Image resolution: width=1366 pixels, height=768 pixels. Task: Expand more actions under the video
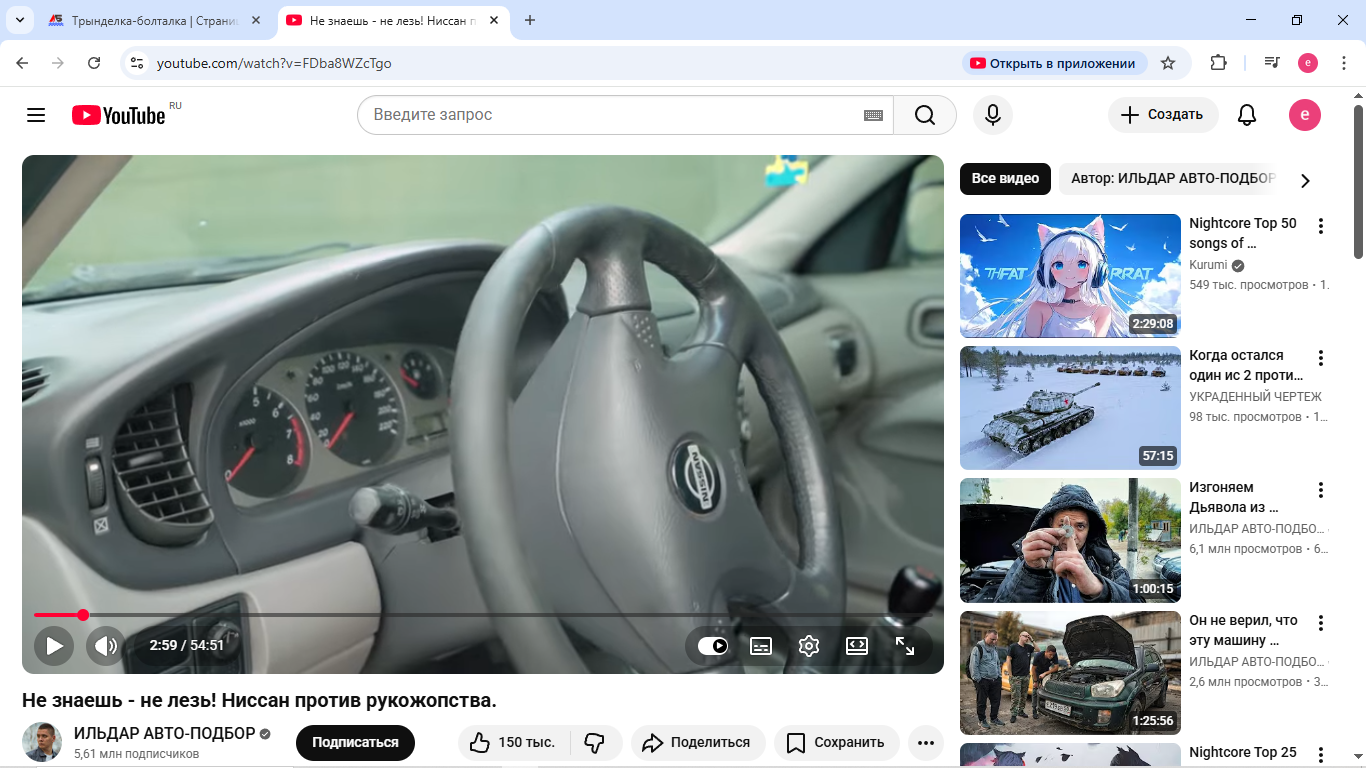925,743
